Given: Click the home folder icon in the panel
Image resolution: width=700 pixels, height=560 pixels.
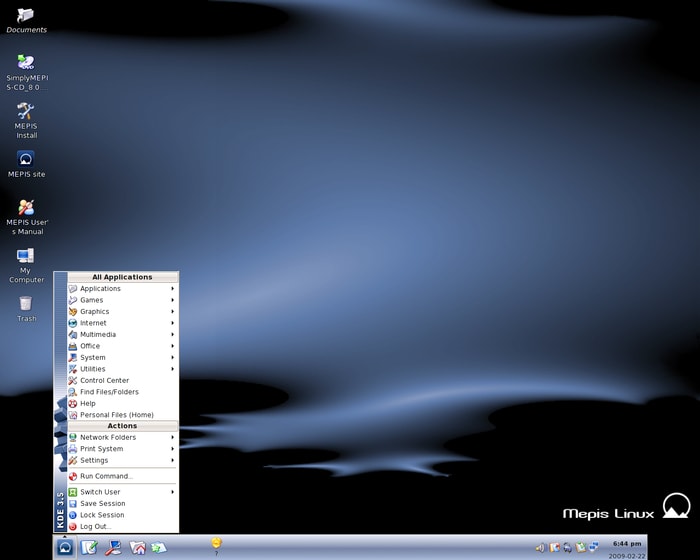Looking at the screenshot, I should coord(137,547).
